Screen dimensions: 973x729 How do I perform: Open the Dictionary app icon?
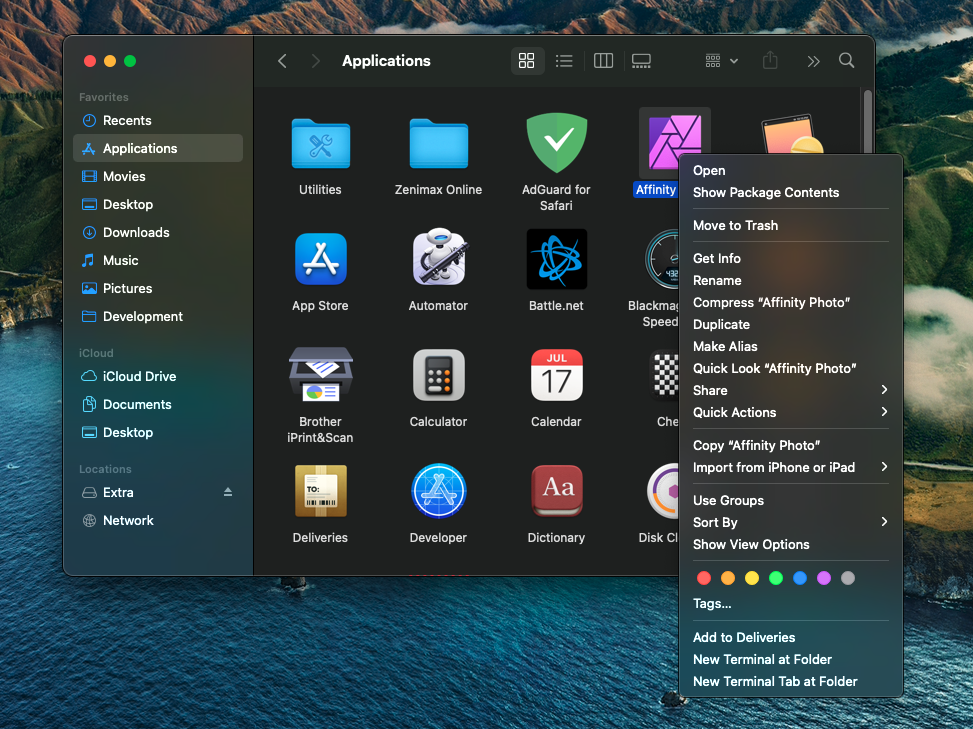pyautogui.click(x=556, y=492)
